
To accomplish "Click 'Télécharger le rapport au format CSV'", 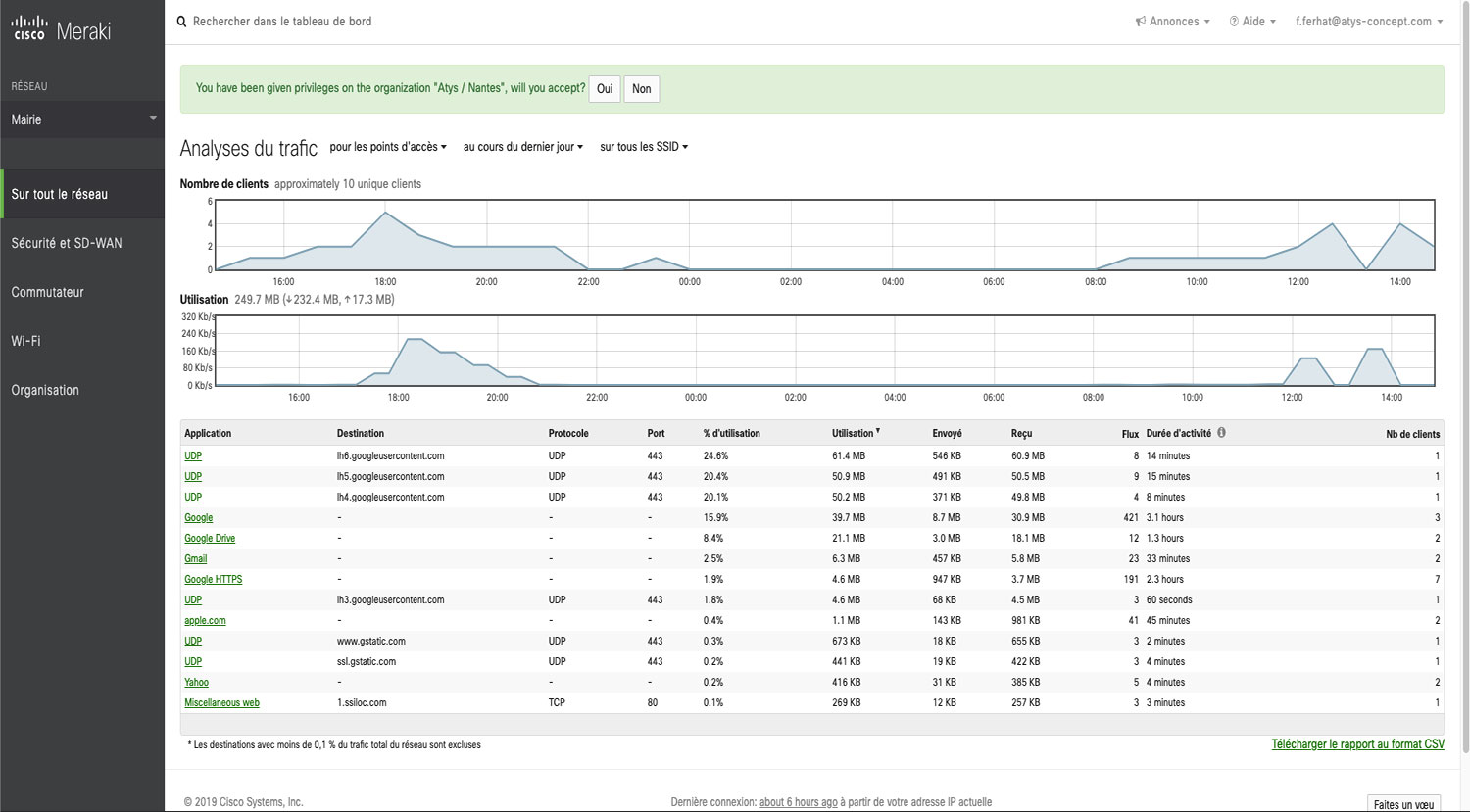I will click(1357, 744).
